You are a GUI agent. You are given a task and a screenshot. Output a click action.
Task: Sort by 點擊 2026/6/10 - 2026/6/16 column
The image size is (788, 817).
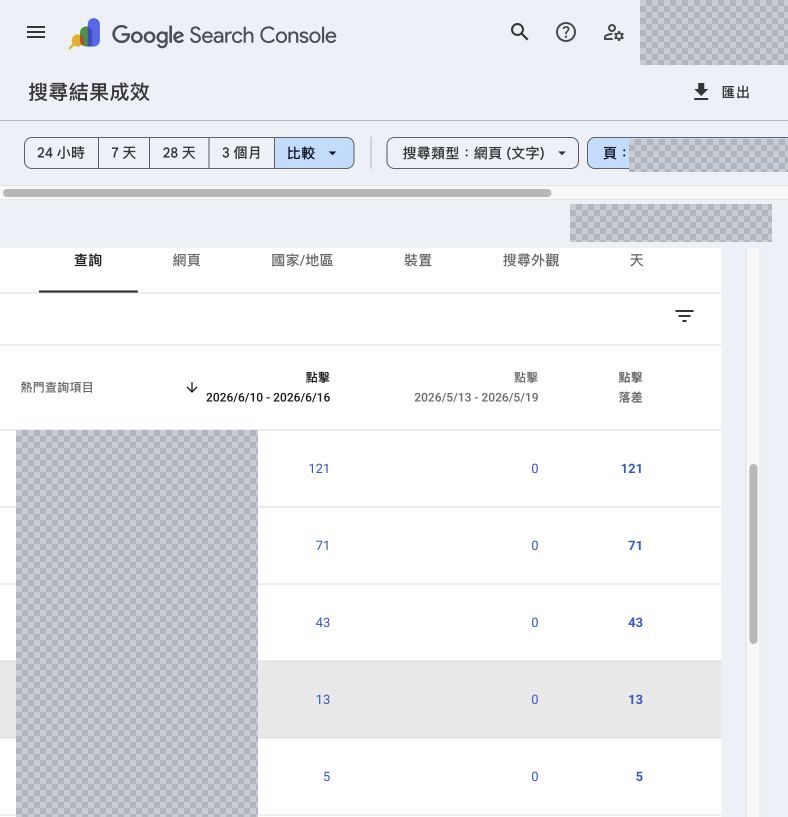(268, 387)
